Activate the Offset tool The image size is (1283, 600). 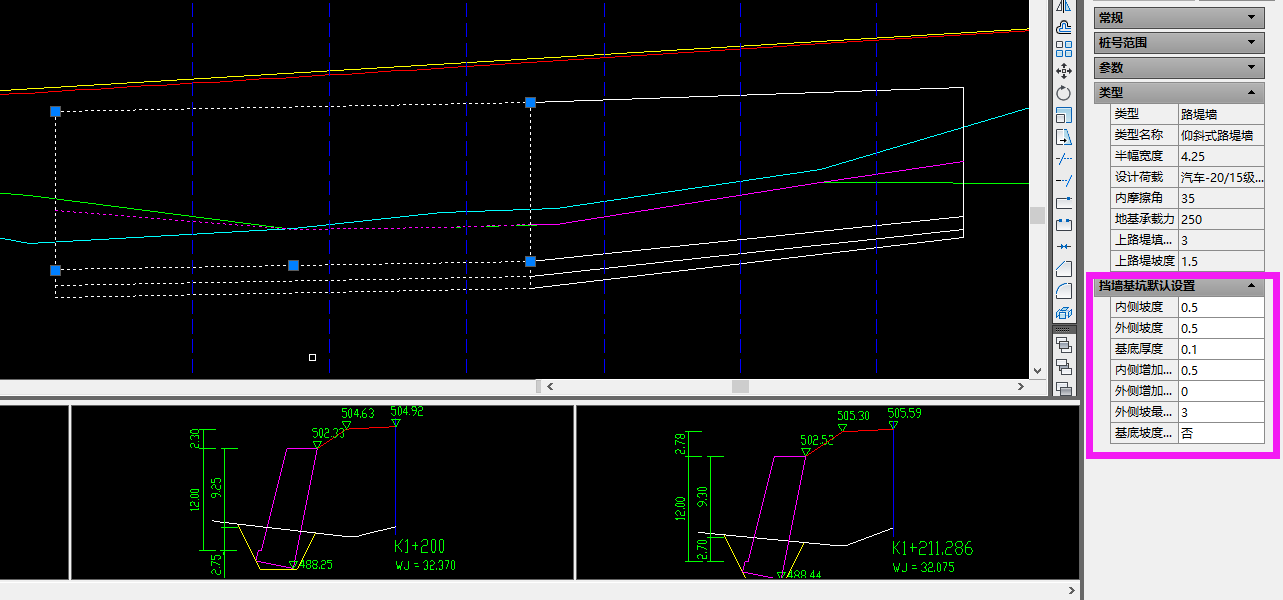pos(1064,28)
